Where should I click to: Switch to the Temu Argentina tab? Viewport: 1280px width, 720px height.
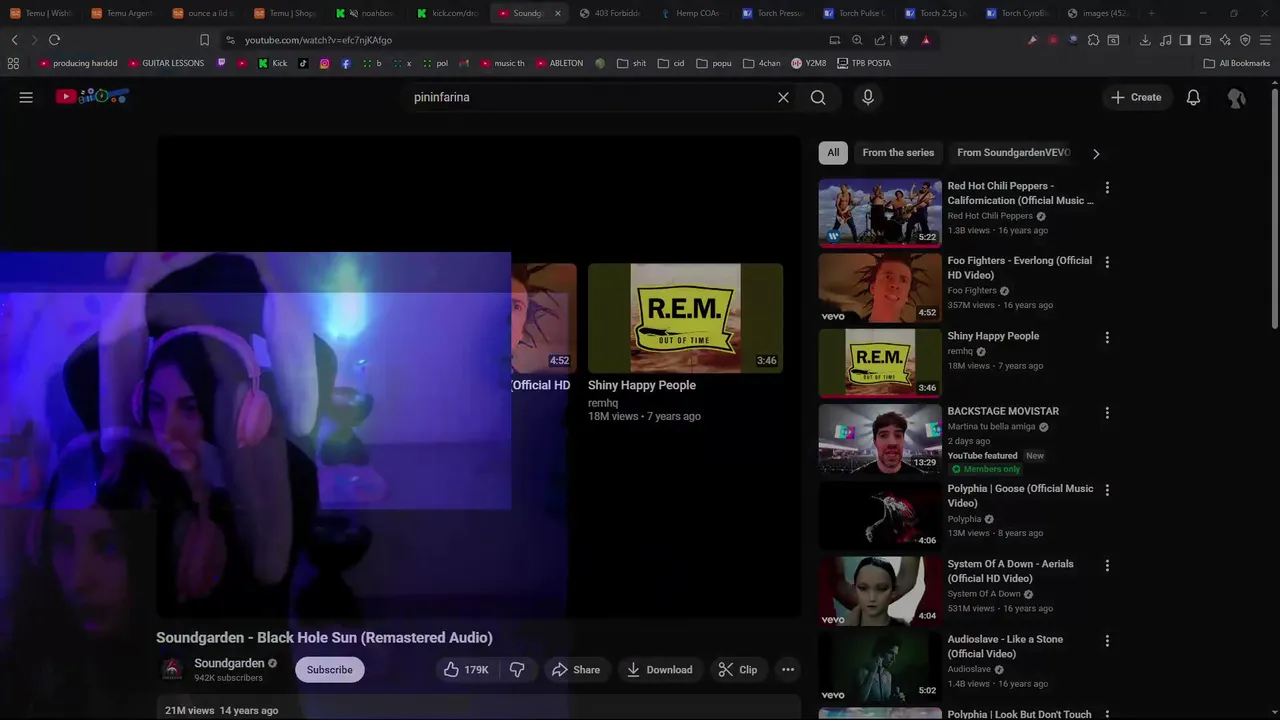(x=122, y=13)
